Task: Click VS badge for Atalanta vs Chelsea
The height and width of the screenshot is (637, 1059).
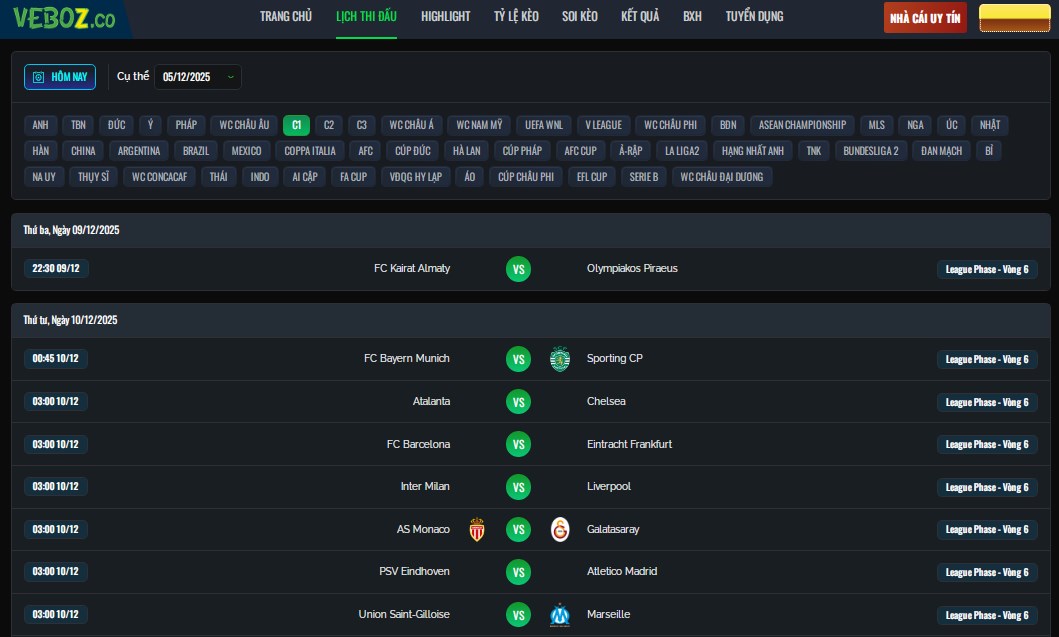Action: coord(518,402)
